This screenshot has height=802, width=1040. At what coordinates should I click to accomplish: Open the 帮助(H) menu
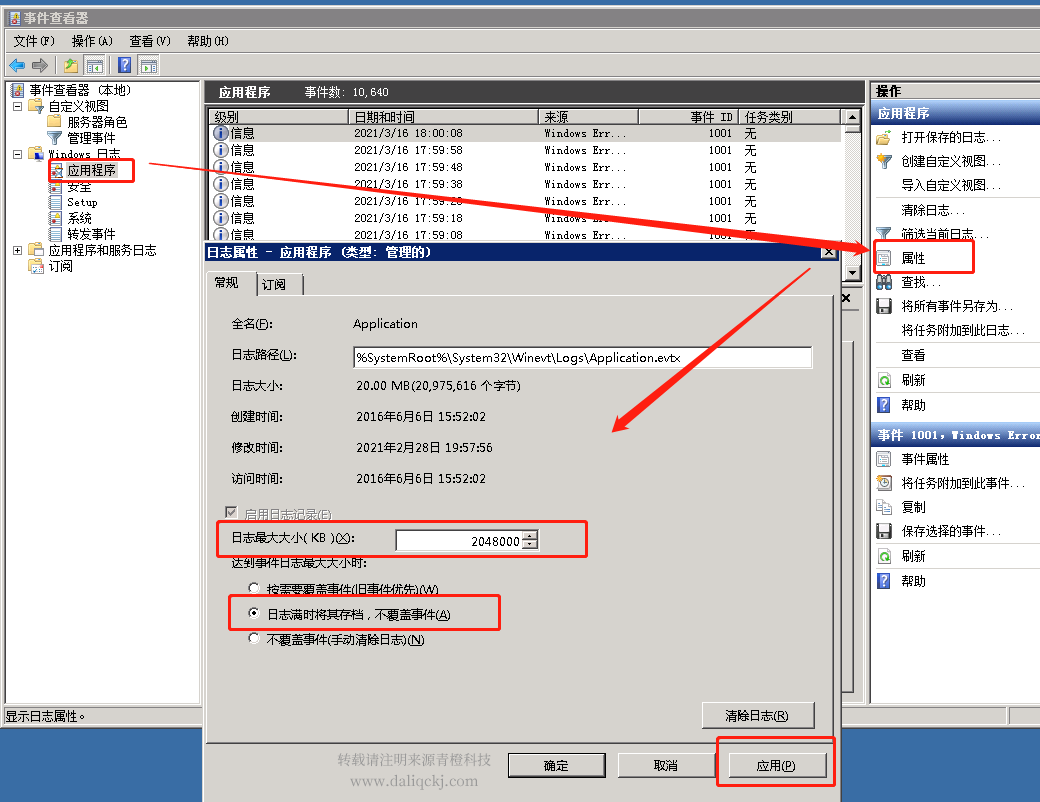point(208,41)
